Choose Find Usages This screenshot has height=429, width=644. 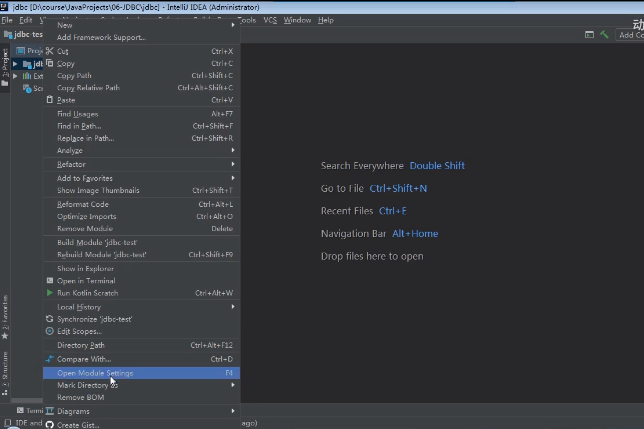pos(142,114)
